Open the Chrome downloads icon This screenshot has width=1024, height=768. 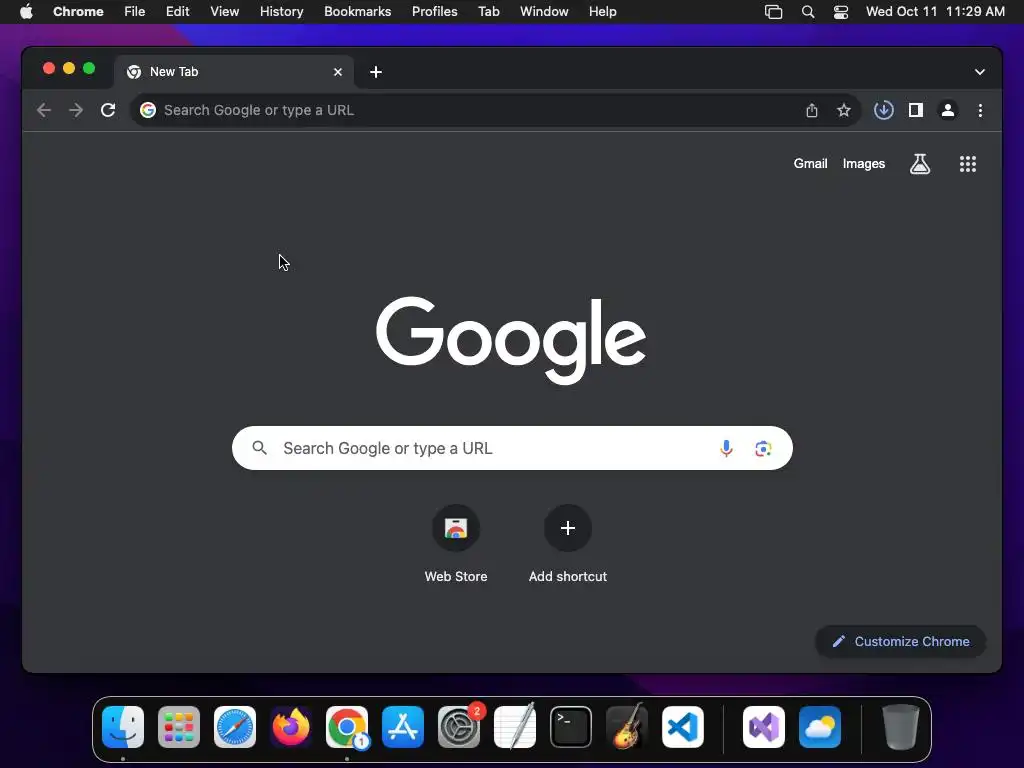(x=884, y=110)
